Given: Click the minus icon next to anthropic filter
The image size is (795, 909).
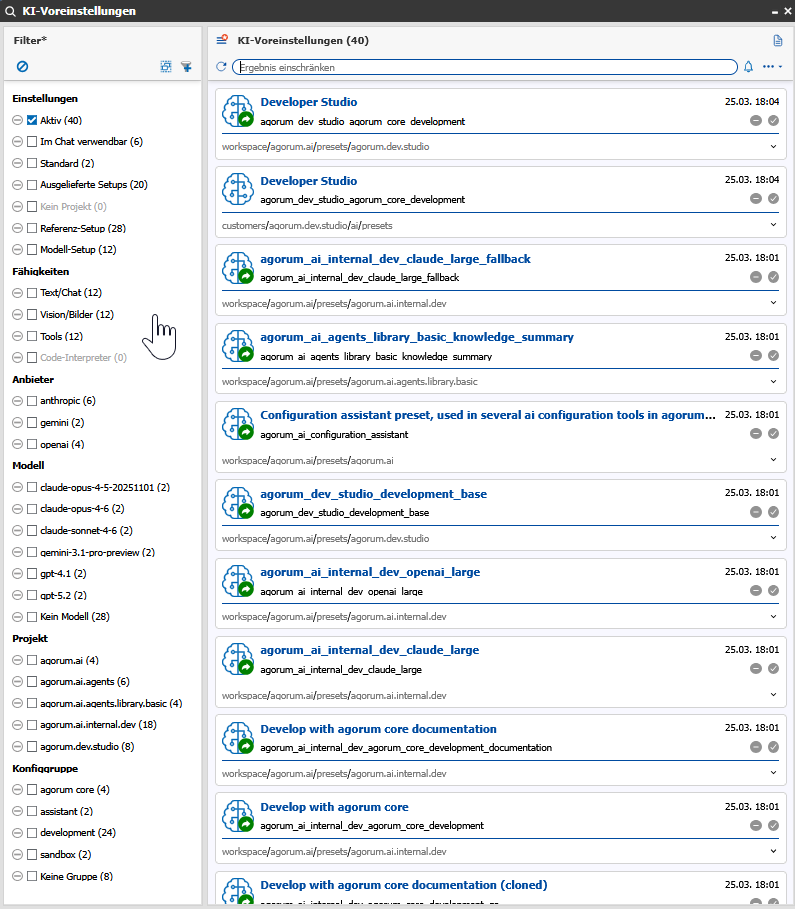Looking at the screenshot, I should point(18,401).
